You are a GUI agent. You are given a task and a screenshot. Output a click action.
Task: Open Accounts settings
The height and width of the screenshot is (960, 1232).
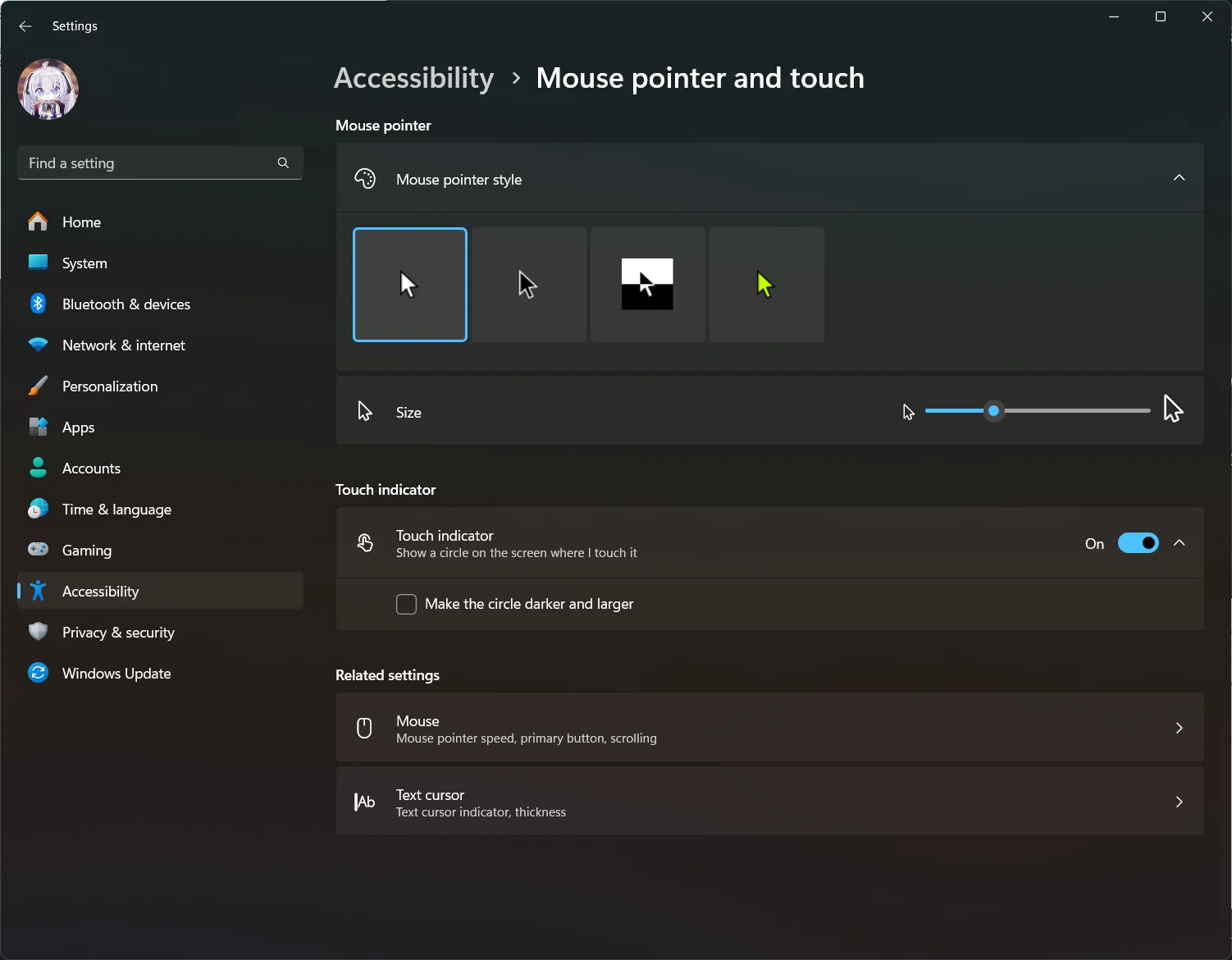point(160,468)
